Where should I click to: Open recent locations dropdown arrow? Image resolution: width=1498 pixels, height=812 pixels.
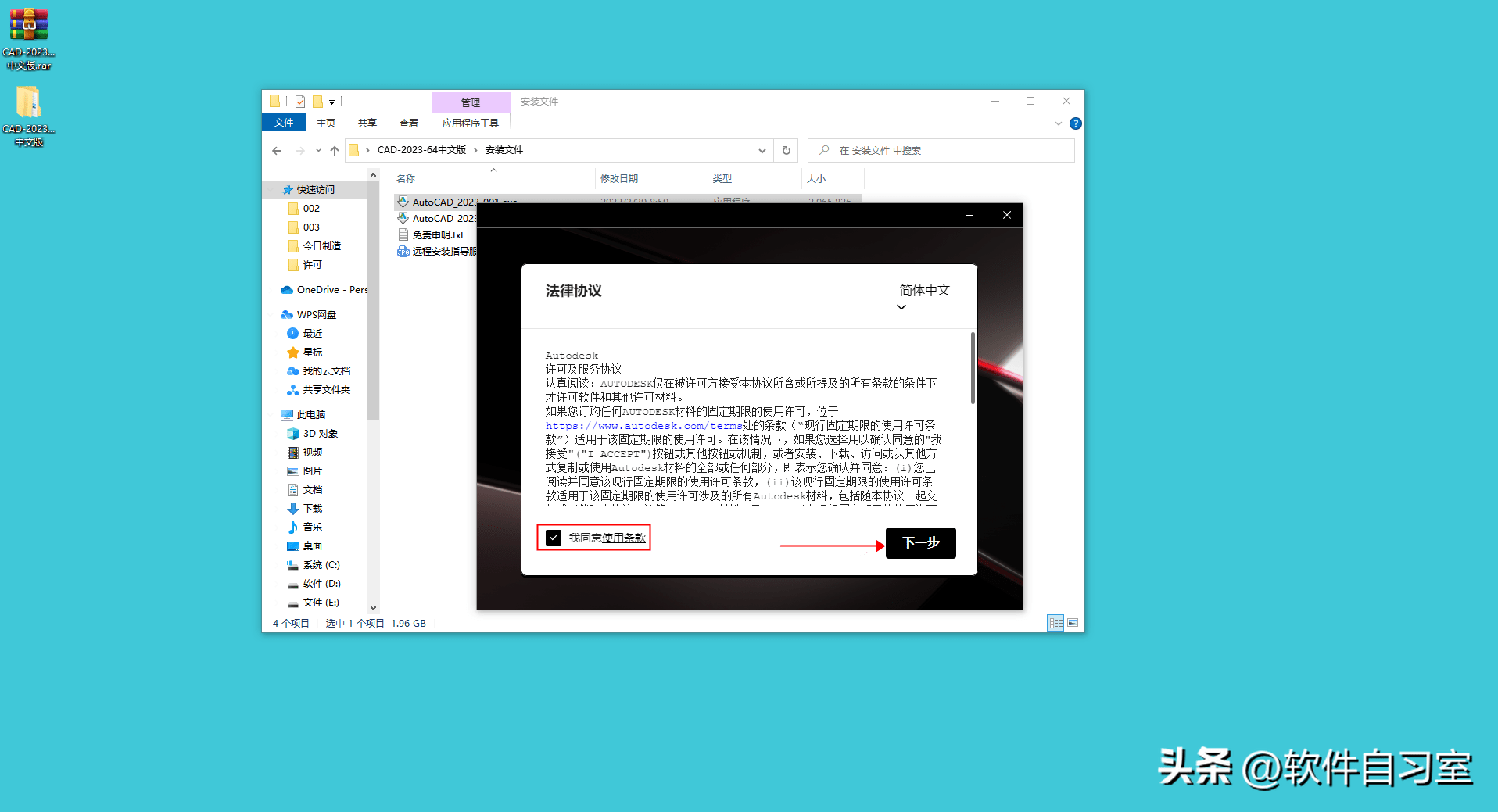pyautogui.click(x=318, y=151)
